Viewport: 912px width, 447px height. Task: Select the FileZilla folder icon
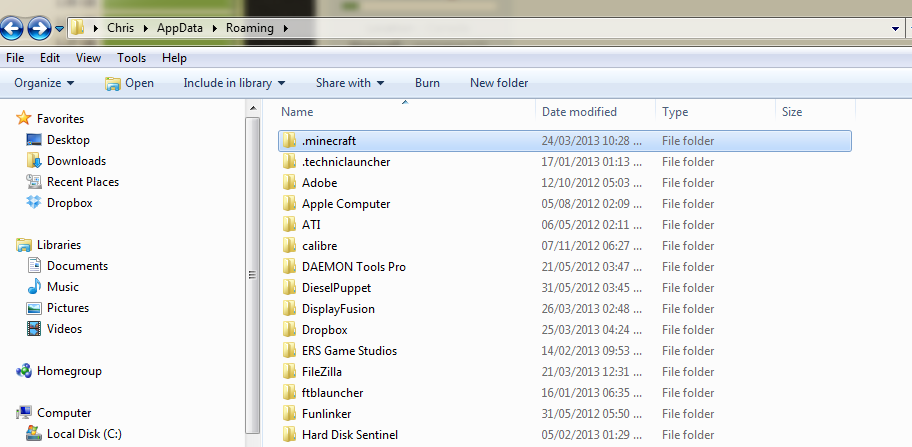point(290,371)
